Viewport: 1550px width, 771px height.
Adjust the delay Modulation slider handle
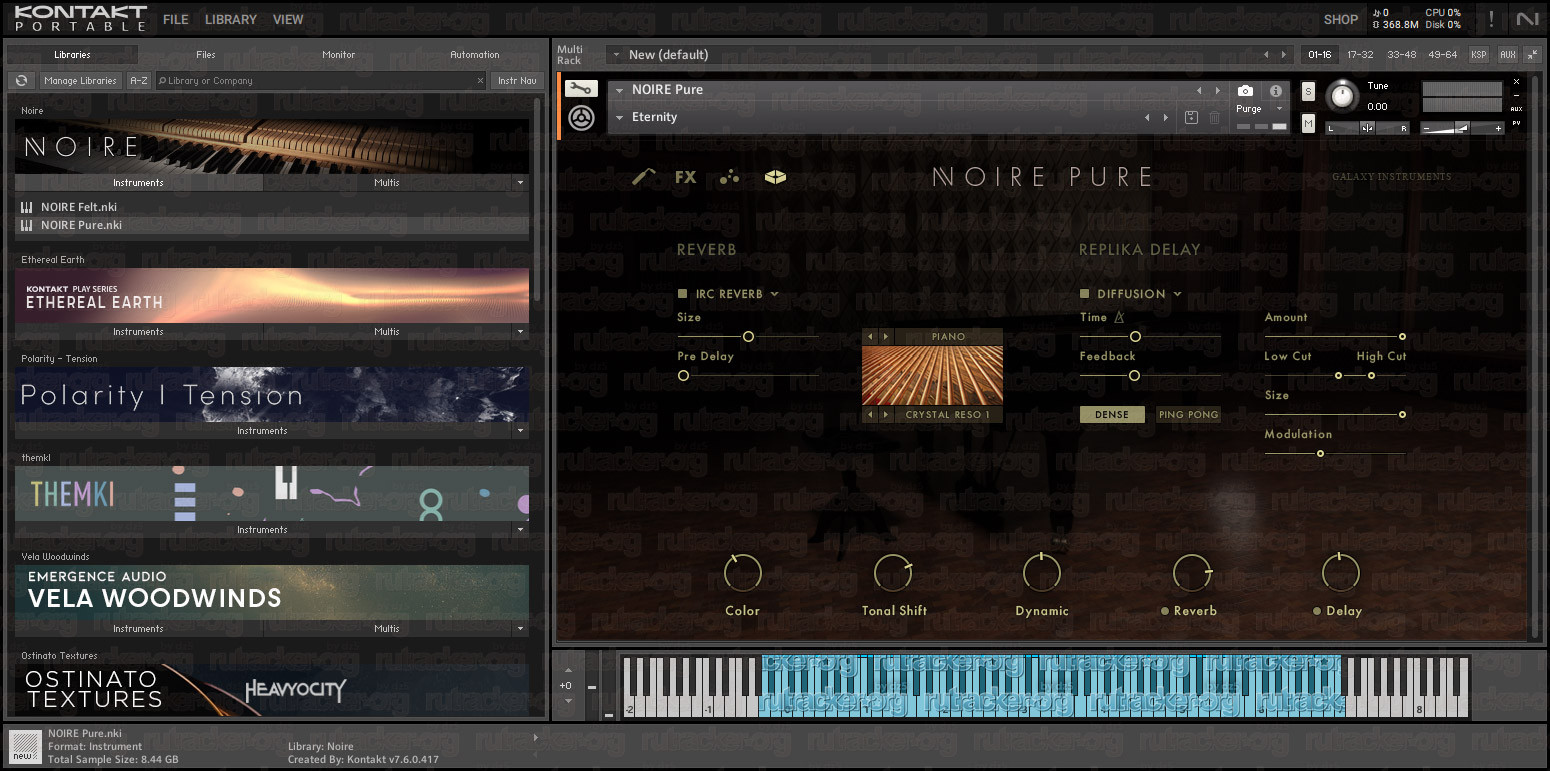pos(1320,454)
